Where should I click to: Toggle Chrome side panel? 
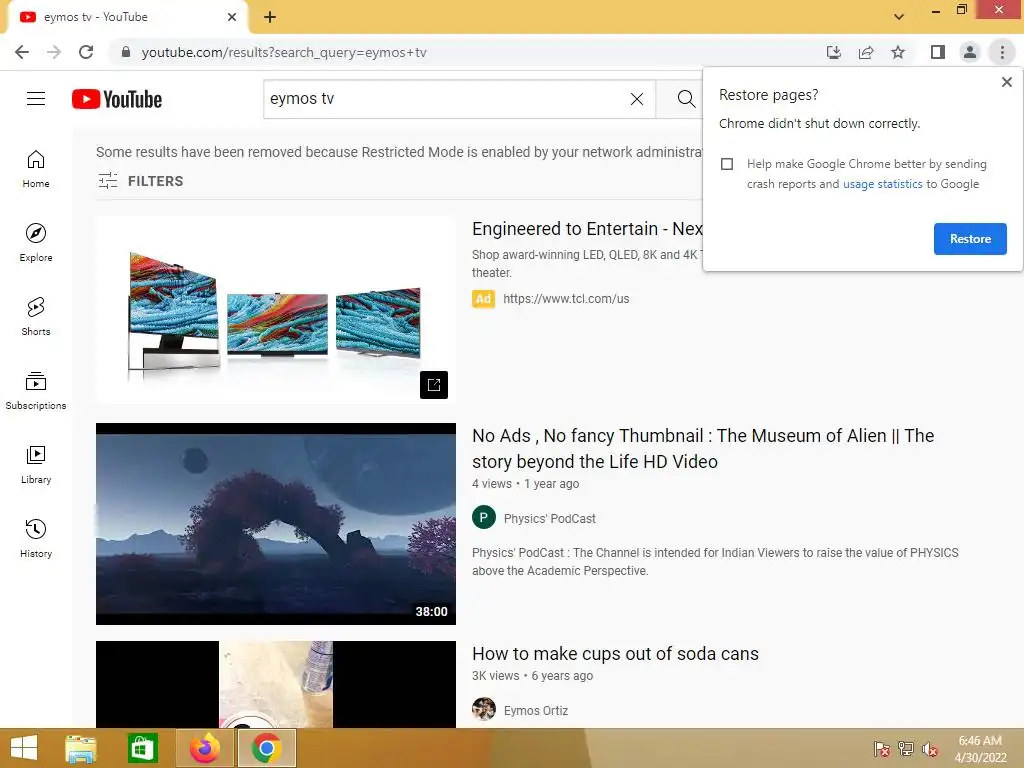click(x=938, y=52)
